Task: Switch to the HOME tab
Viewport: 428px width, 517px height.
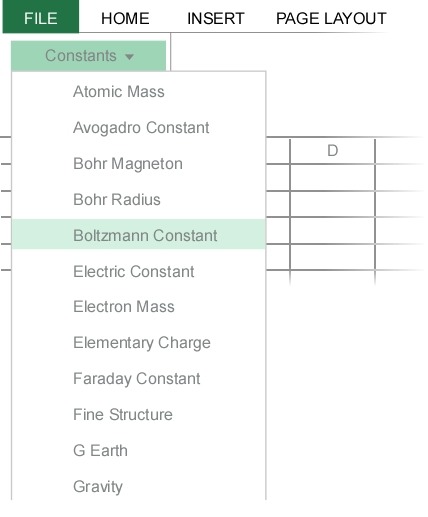Action: (125, 18)
